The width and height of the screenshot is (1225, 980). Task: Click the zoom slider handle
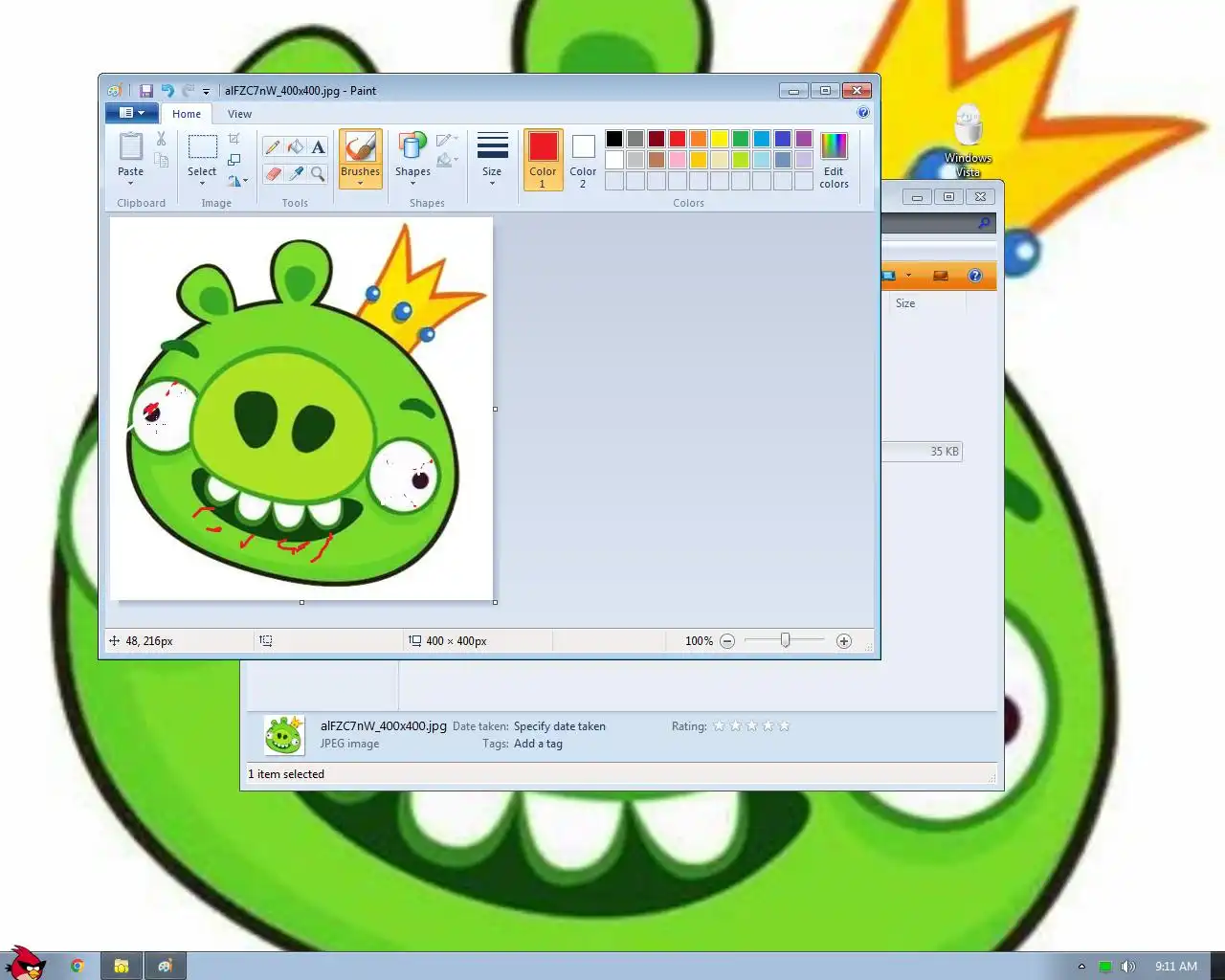[785, 640]
